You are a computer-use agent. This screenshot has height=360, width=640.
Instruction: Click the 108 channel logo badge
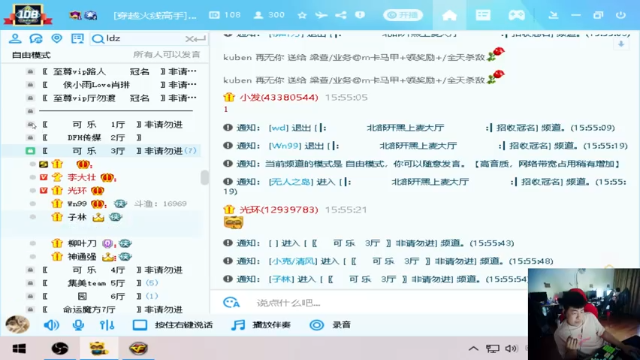tap(28, 15)
